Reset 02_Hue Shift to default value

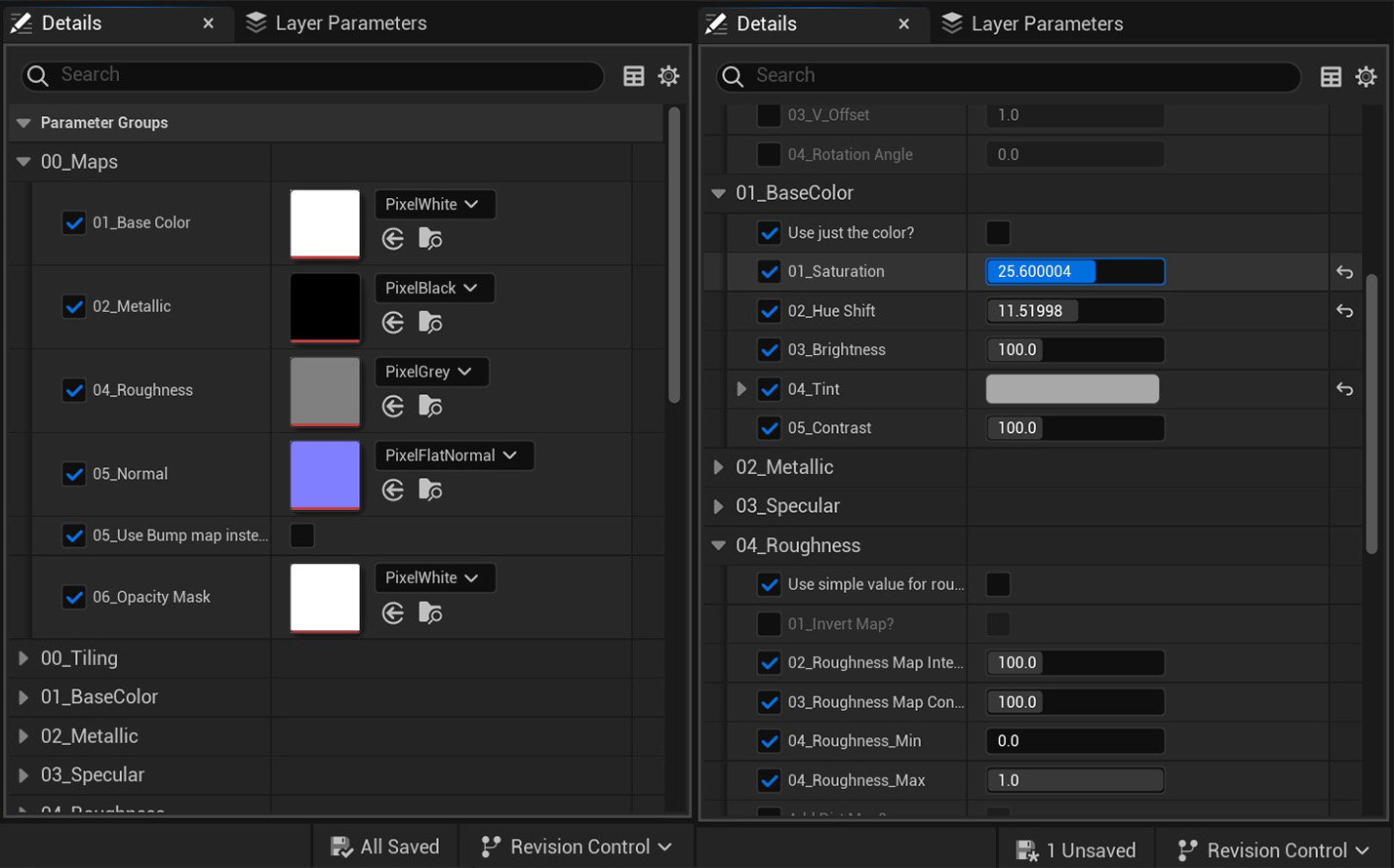[x=1344, y=311]
